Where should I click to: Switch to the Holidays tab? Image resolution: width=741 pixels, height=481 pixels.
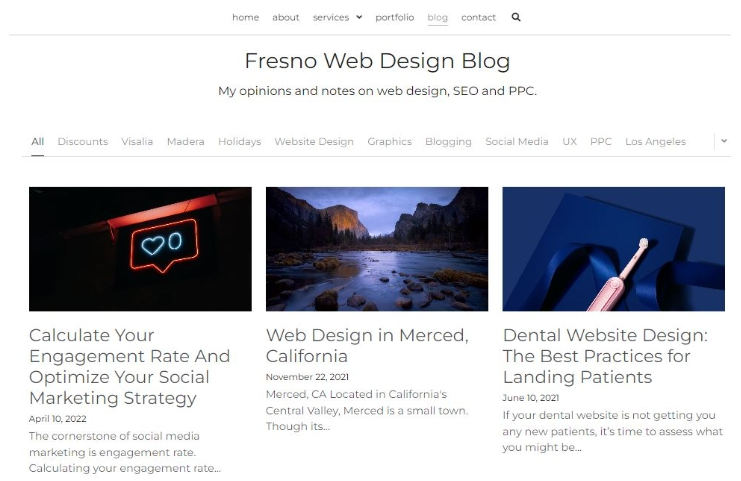tap(239, 142)
